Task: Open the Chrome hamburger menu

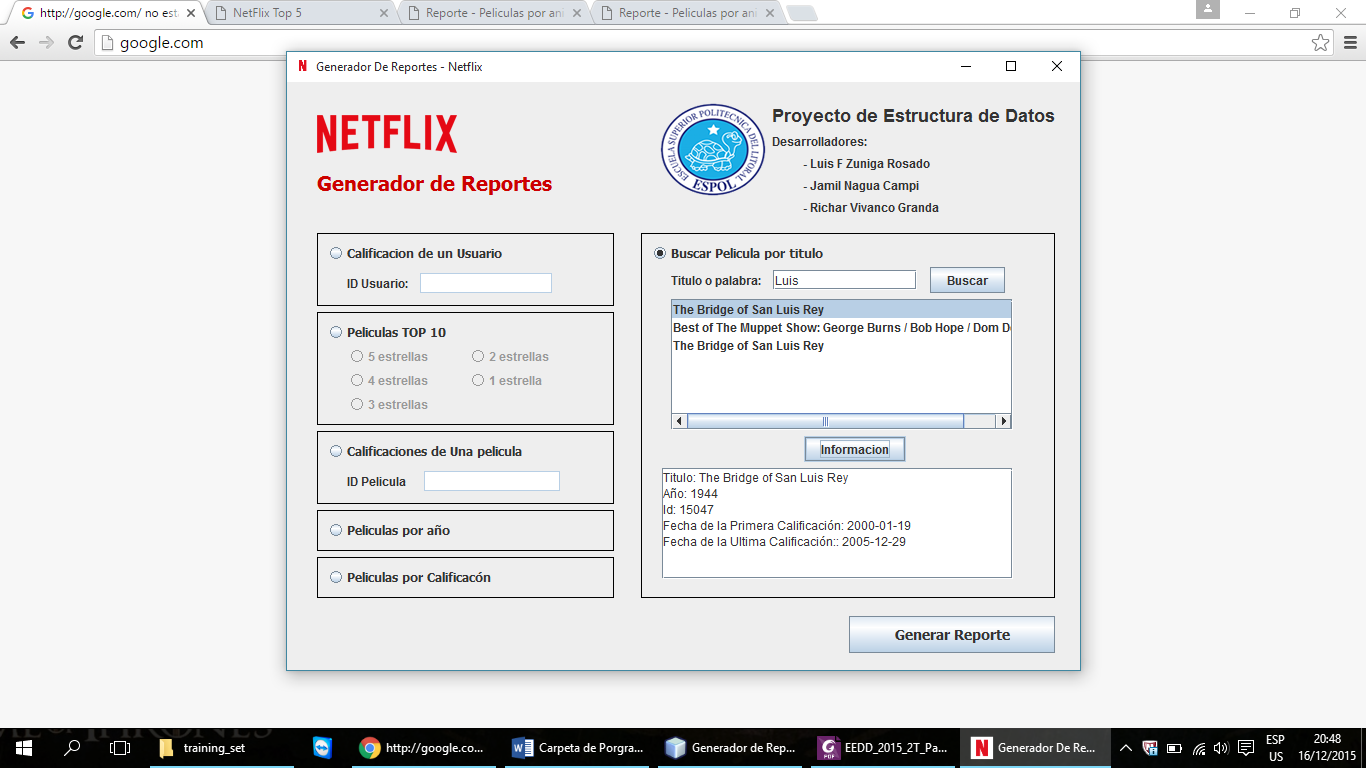Action: (x=1349, y=43)
